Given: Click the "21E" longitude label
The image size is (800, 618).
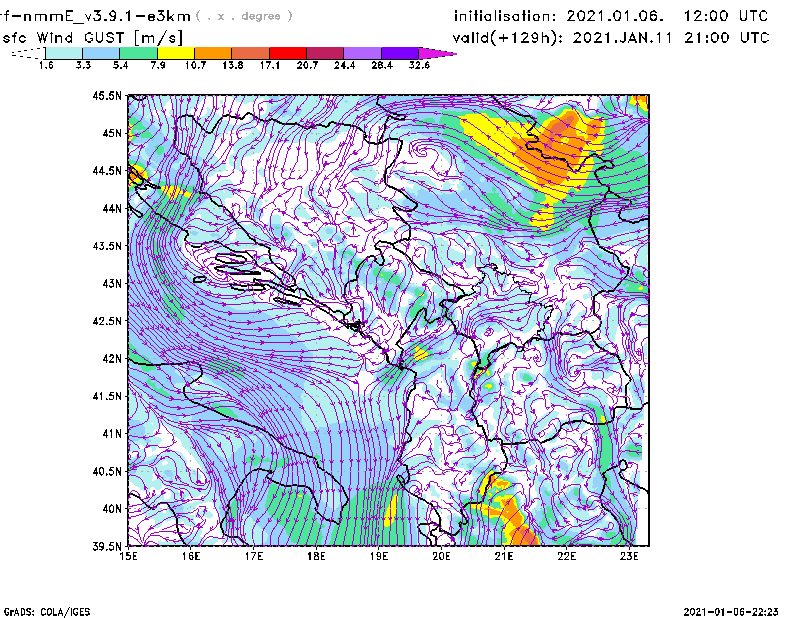Looking at the screenshot, I should tap(504, 556).
